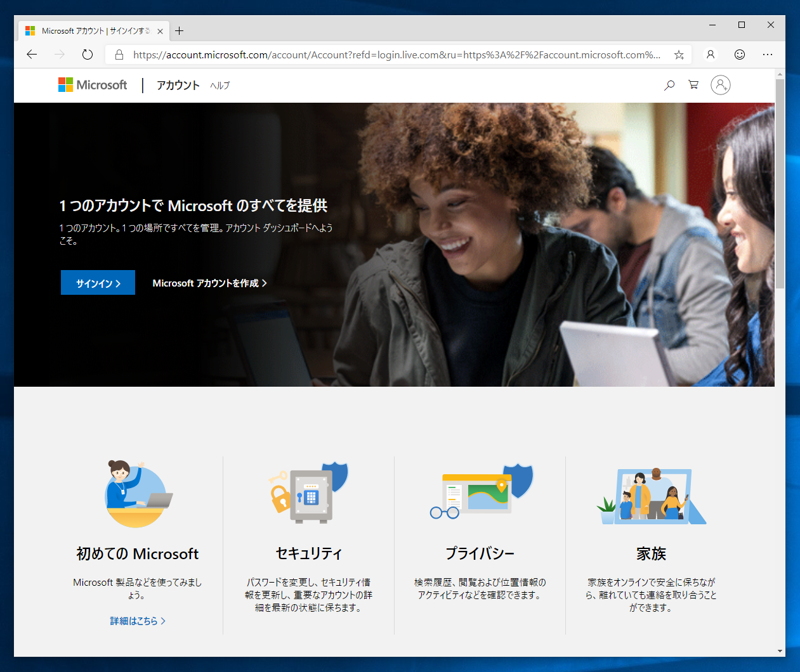Image resolution: width=800 pixels, height=672 pixels.
Task: Add page to favorites with star icon
Action: click(x=679, y=55)
